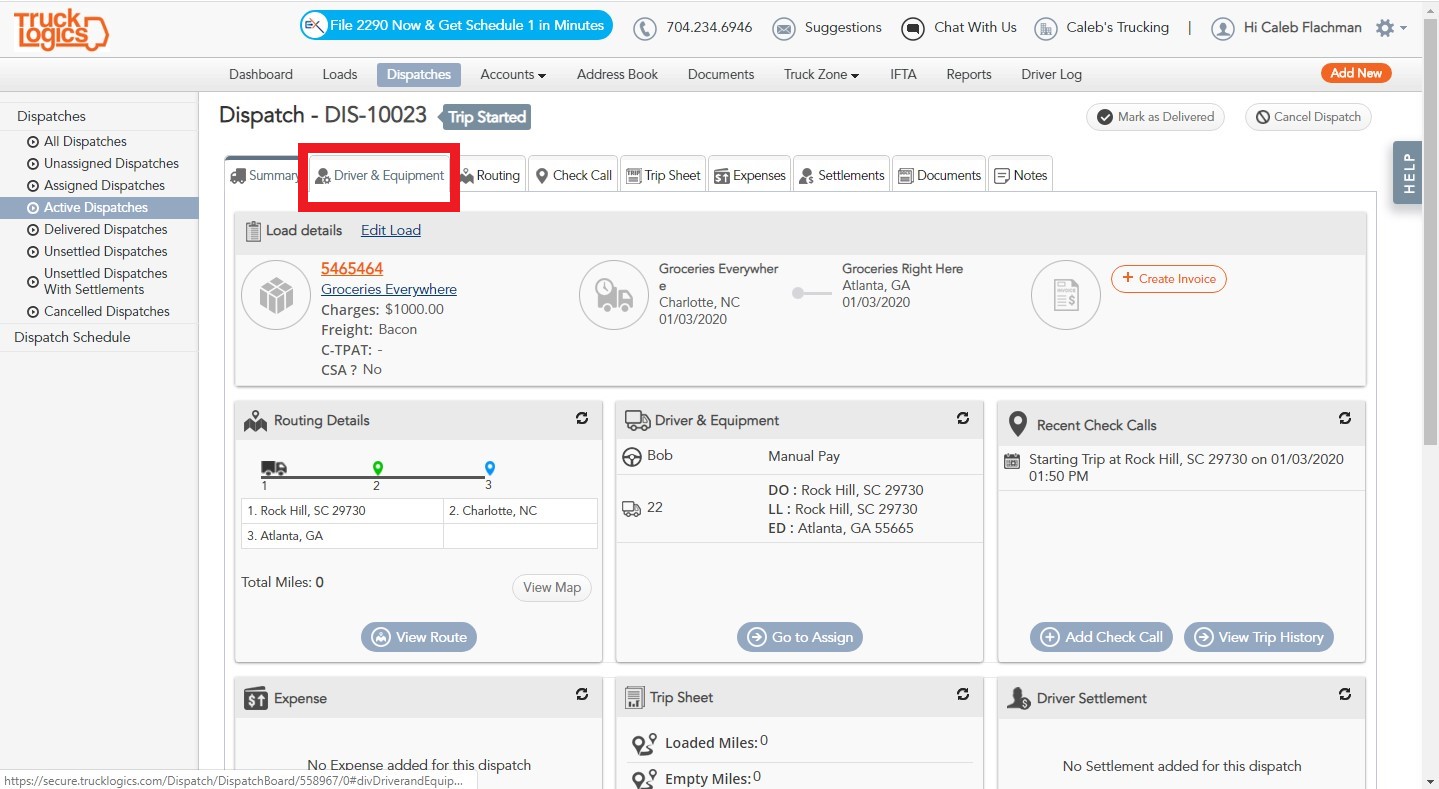The image size is (1439, 789).
Task: Switch to the Settlements tab
Action: [x=841, y=175]
